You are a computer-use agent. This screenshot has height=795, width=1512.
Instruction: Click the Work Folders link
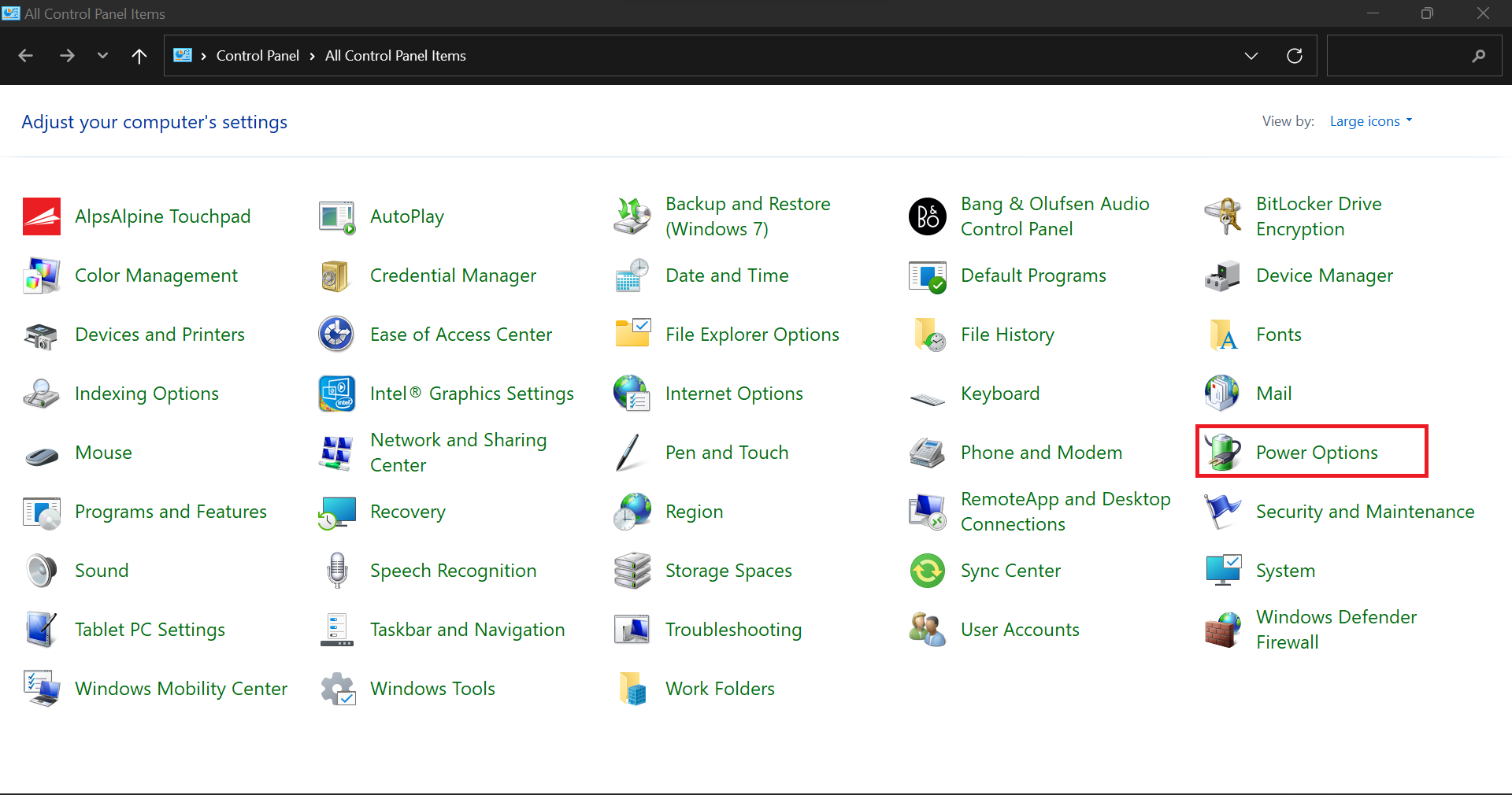[720, 689]
